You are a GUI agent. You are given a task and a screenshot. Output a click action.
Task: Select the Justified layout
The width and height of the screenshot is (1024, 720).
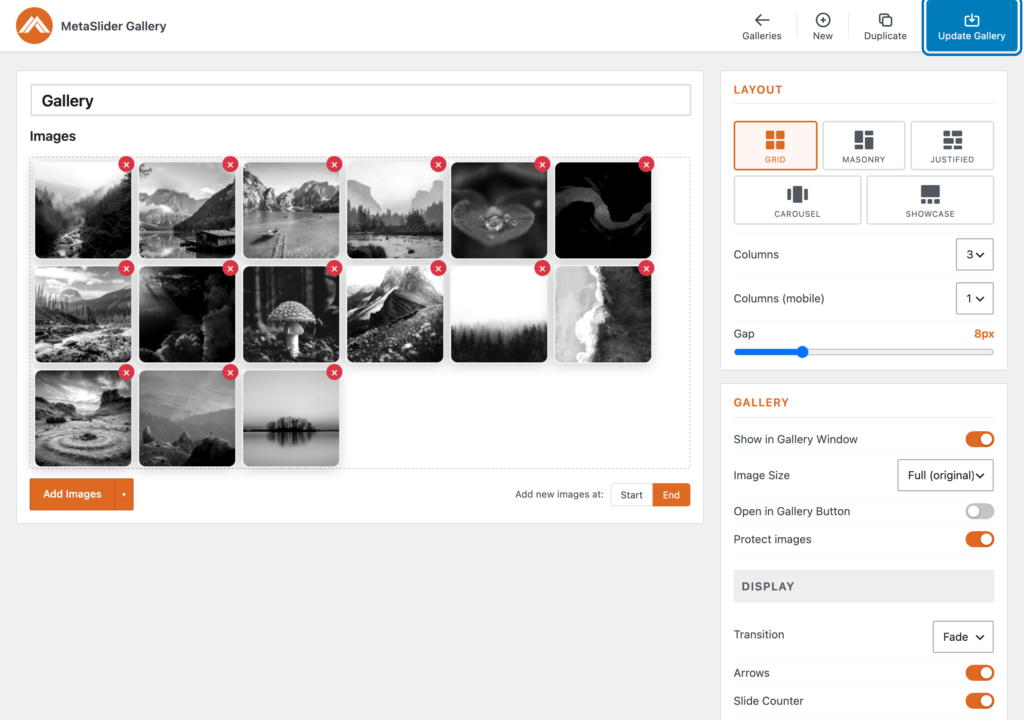coord(952,146)
